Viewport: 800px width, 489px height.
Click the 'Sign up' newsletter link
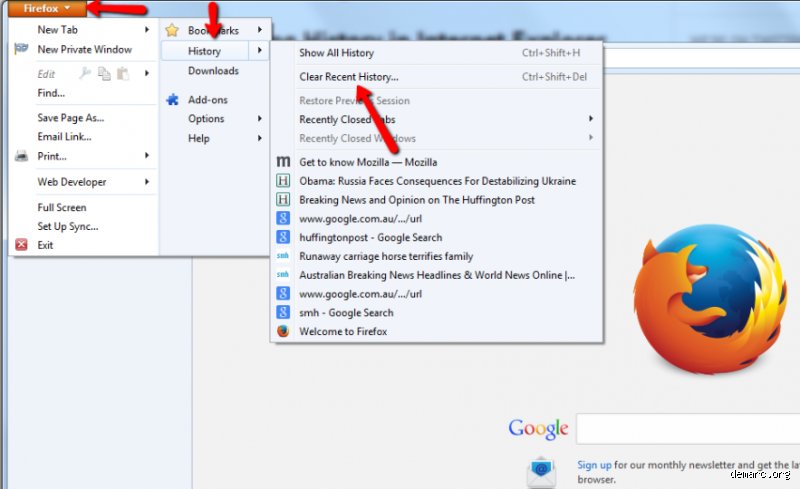pyautogui.click(x=594, y=465)
